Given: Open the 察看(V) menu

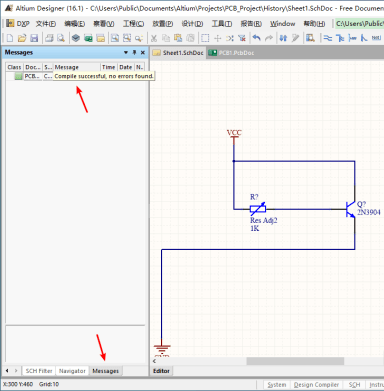Looking at the screenshot, I should [104, 23].
